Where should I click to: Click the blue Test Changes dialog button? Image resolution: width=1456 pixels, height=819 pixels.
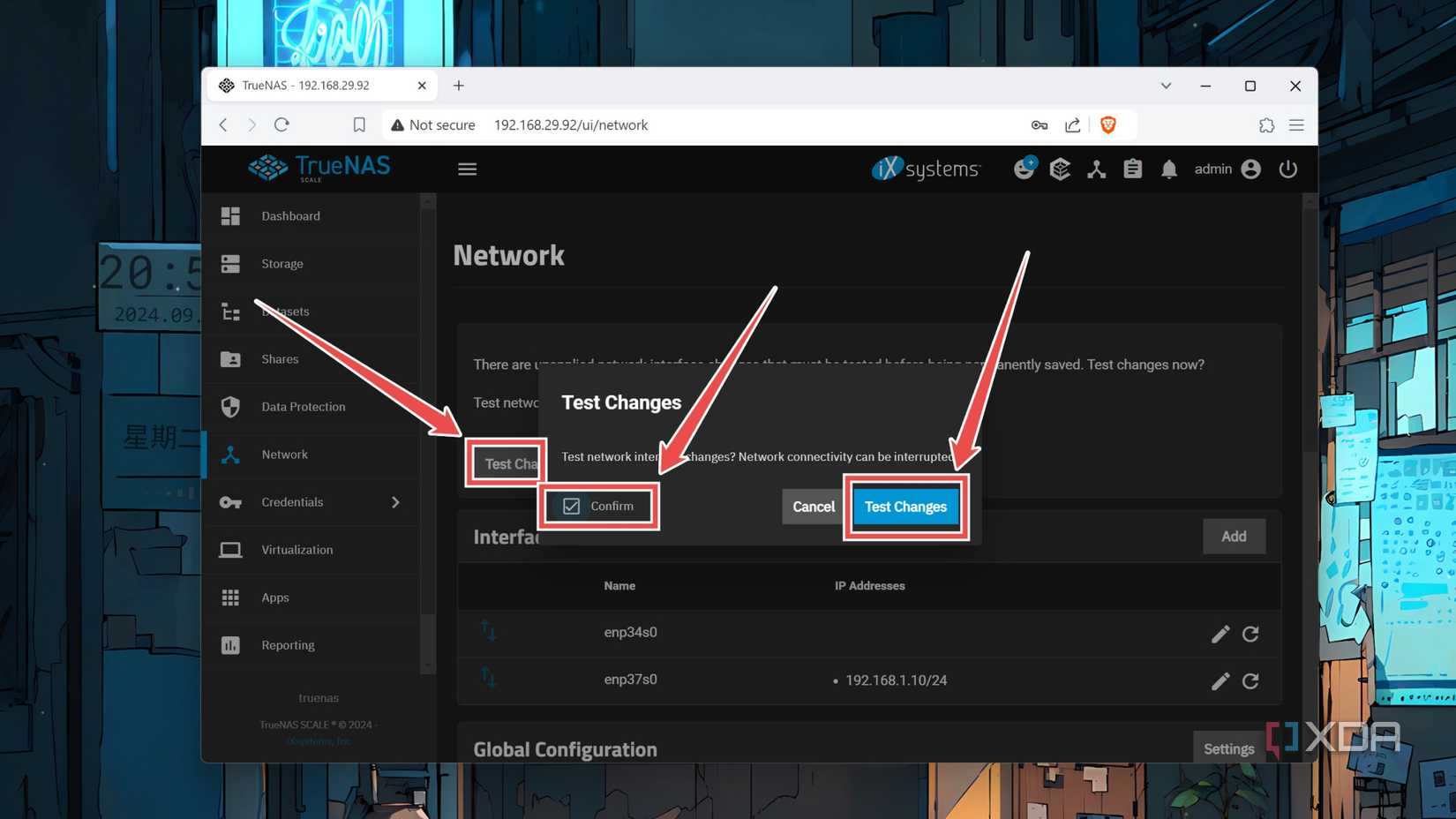(905, 507)
